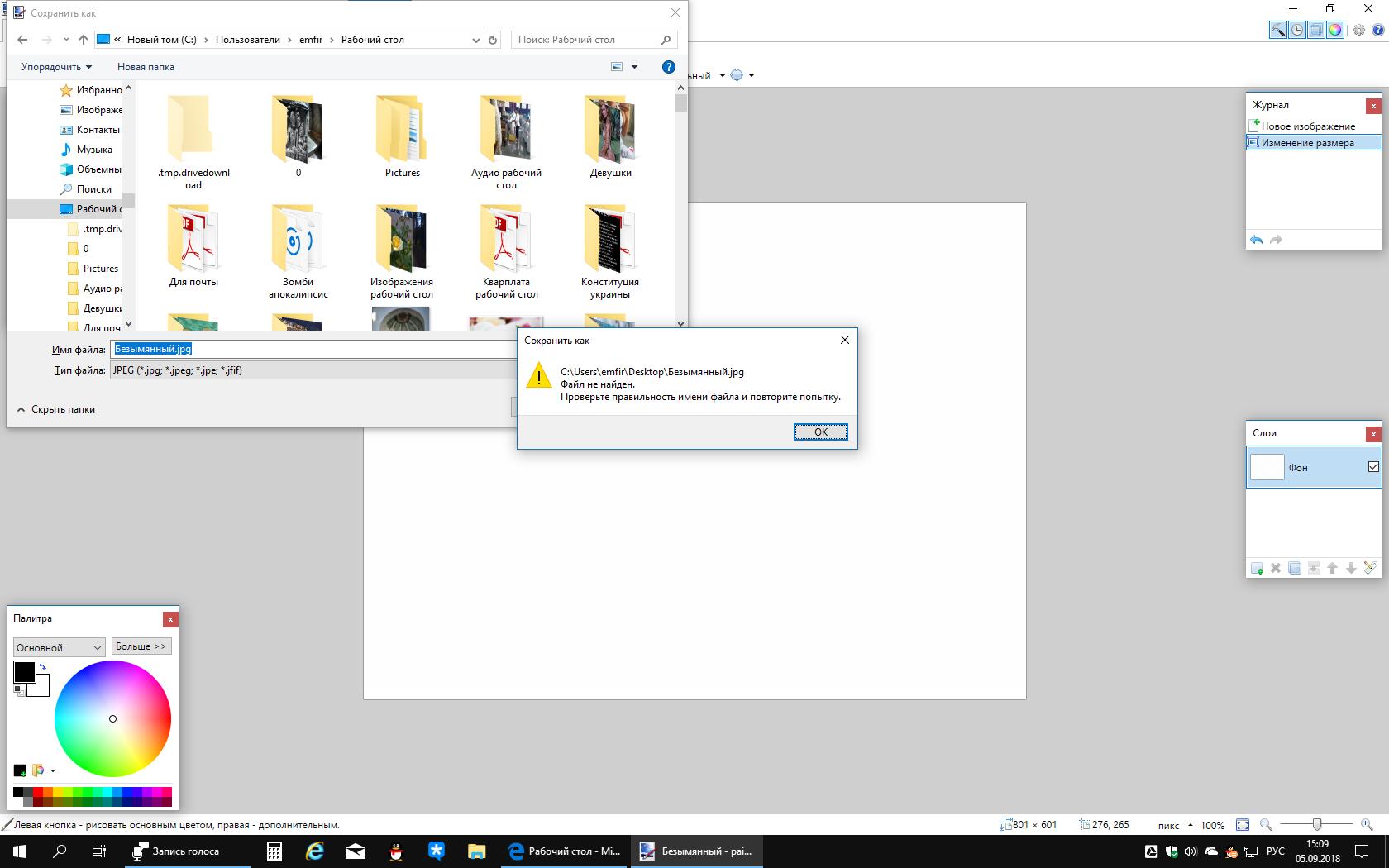Close the error message box with X
This screenshot has height=868, width=1389.
(x=844, y=340)
